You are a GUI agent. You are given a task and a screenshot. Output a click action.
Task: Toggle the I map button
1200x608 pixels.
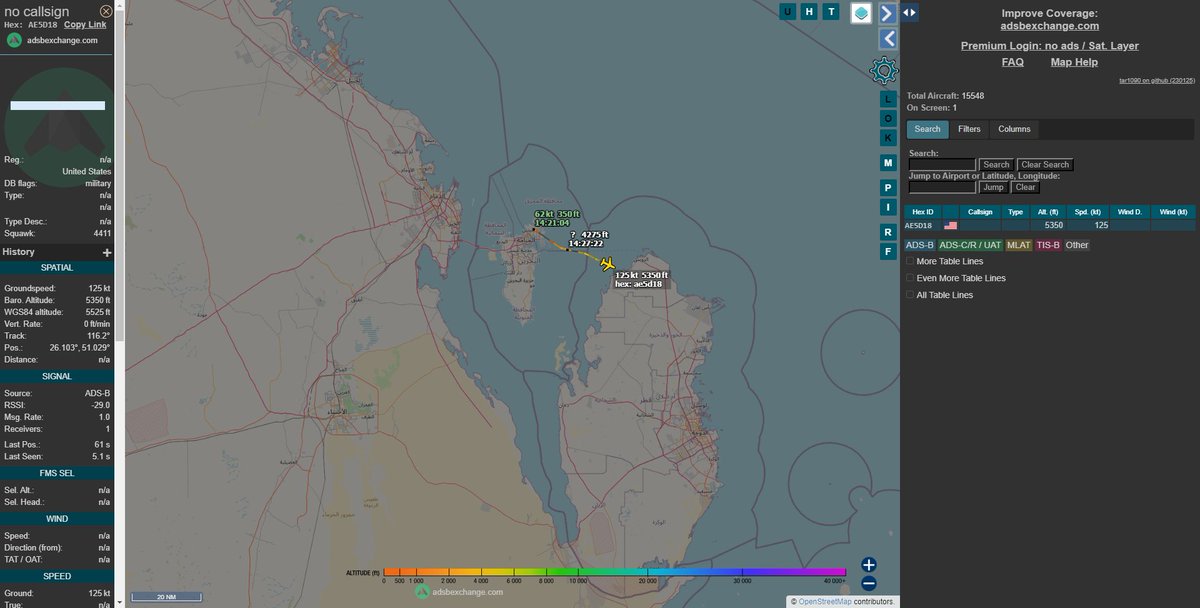[887, 207]
